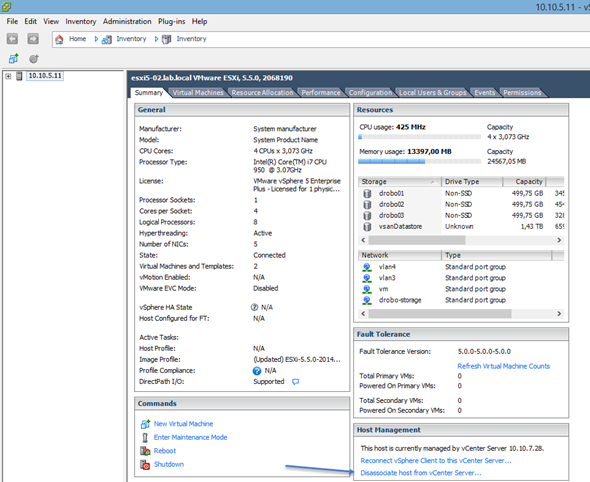590x482 pixels.
Task: Switch to the Virtual Machines tab
Action: pyautogui.click(x=198, y=93)
